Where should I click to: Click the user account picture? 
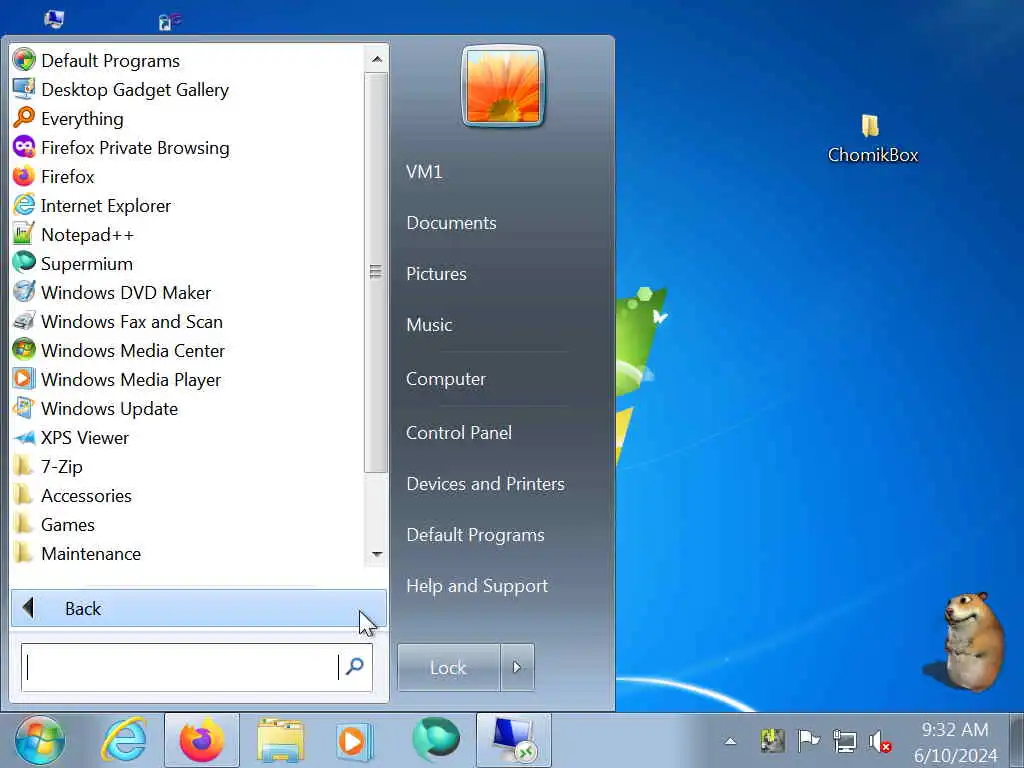[x=503, y=86]
